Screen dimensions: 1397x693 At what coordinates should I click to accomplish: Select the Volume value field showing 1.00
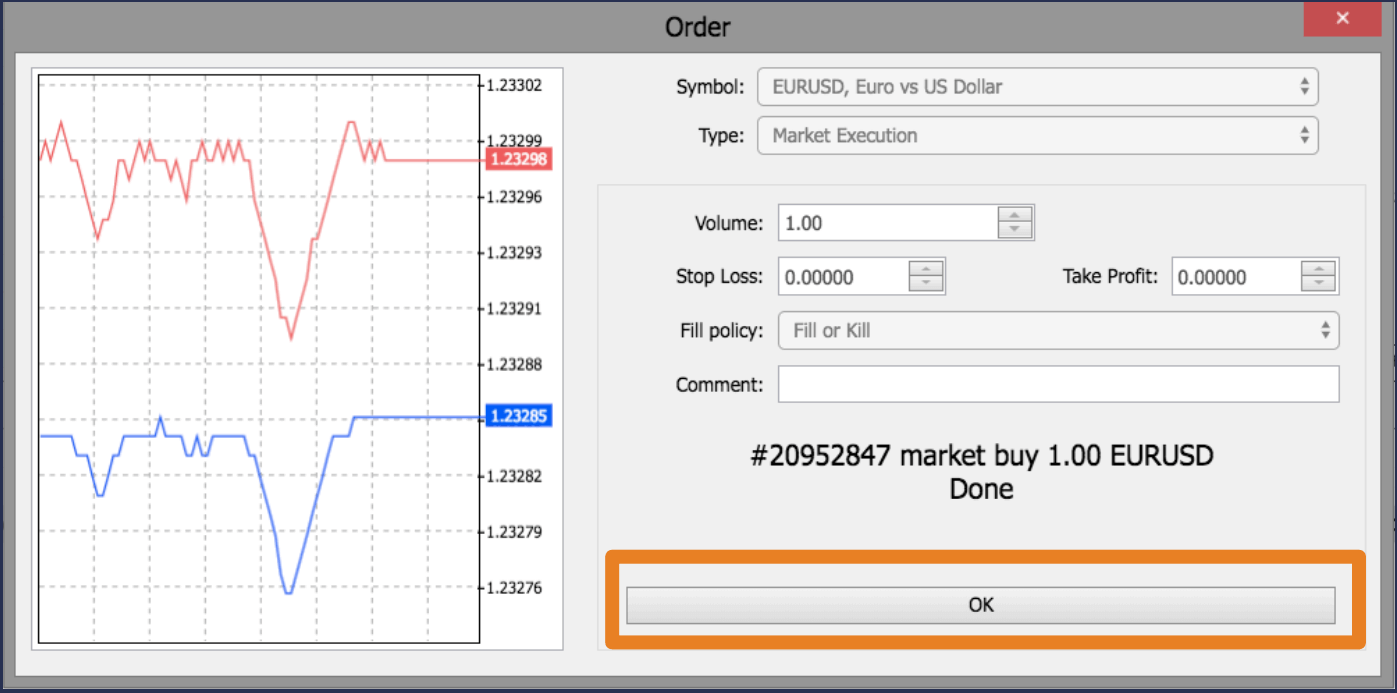tap(880, 222)
